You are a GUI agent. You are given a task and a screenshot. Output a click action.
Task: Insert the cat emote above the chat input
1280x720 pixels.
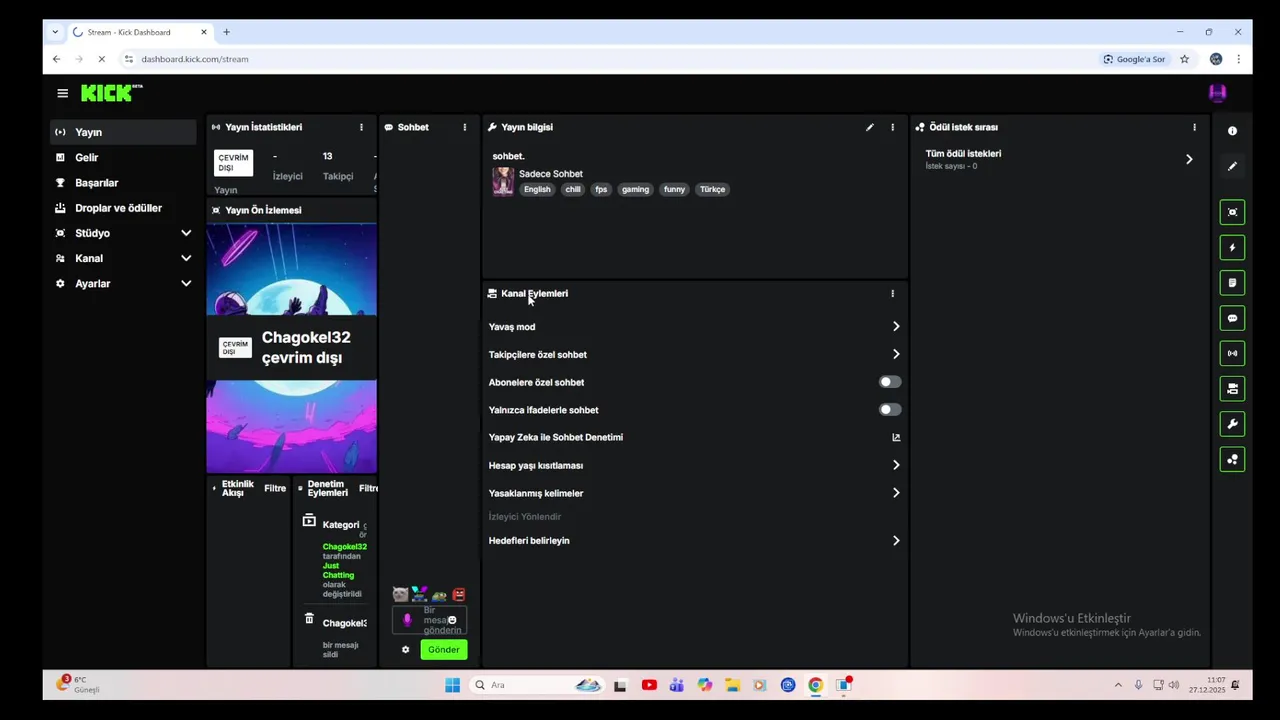tap(400, 594)
